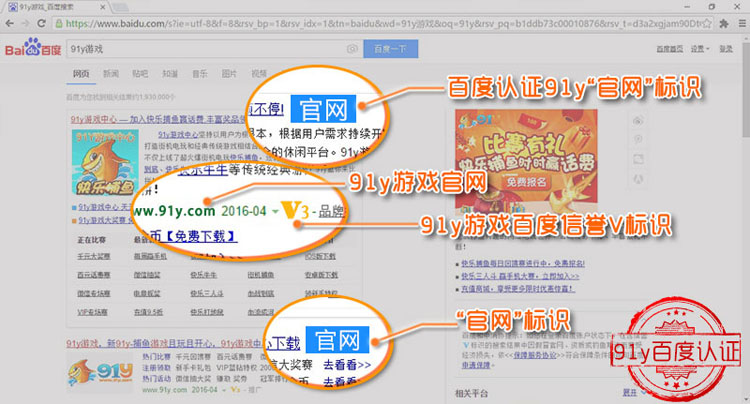Click the camera image-search icon in search box
This screenshot has height=404, width=750.
point(352,49)
